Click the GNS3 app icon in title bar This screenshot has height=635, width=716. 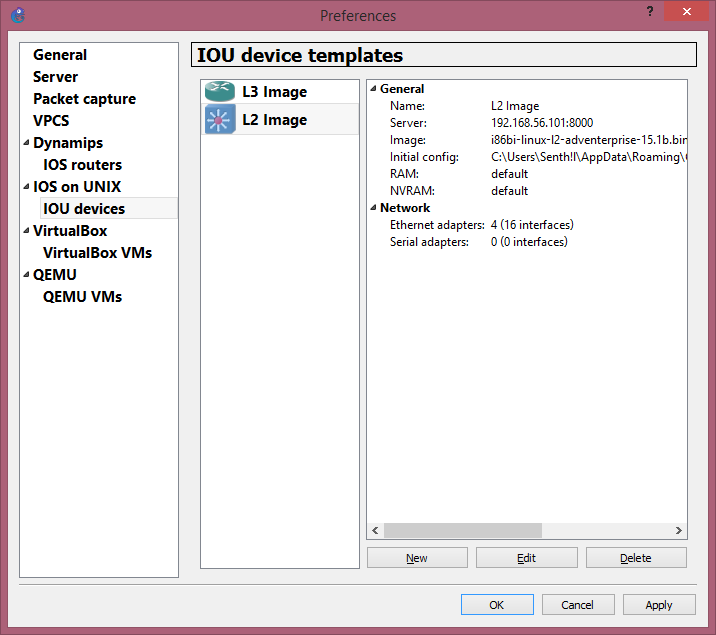coord(18,15)
